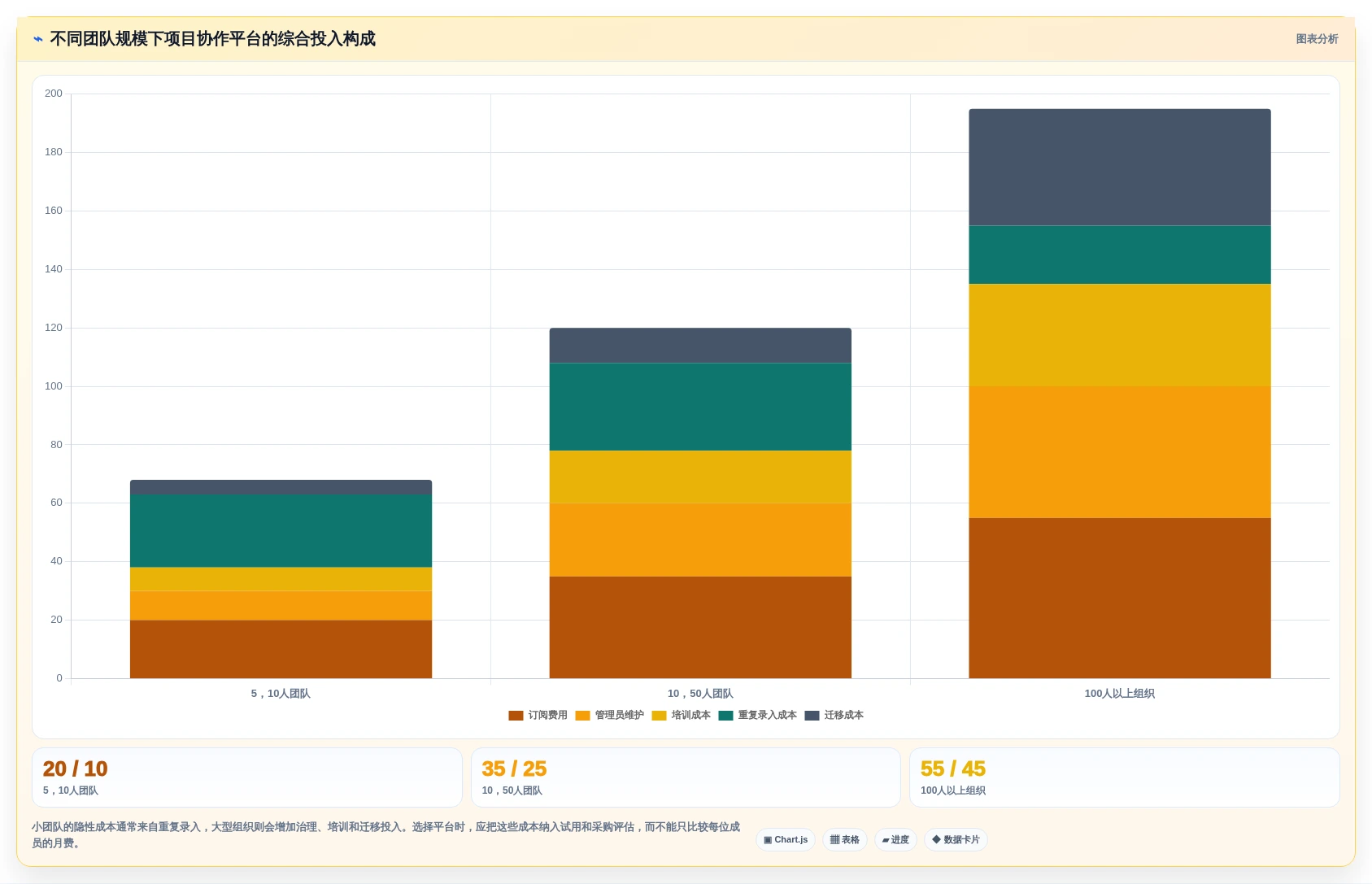Click the 表格 tag chip

(845, 839)
